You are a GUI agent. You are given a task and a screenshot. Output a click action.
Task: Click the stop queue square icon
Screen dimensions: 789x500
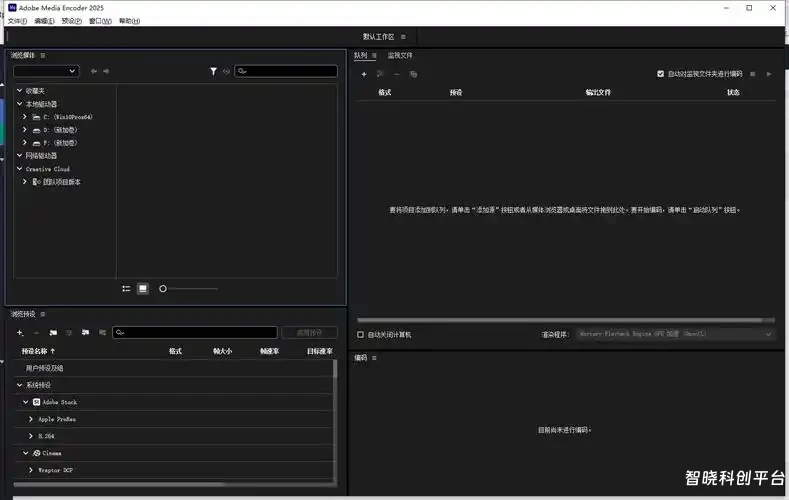pos(753,74)
